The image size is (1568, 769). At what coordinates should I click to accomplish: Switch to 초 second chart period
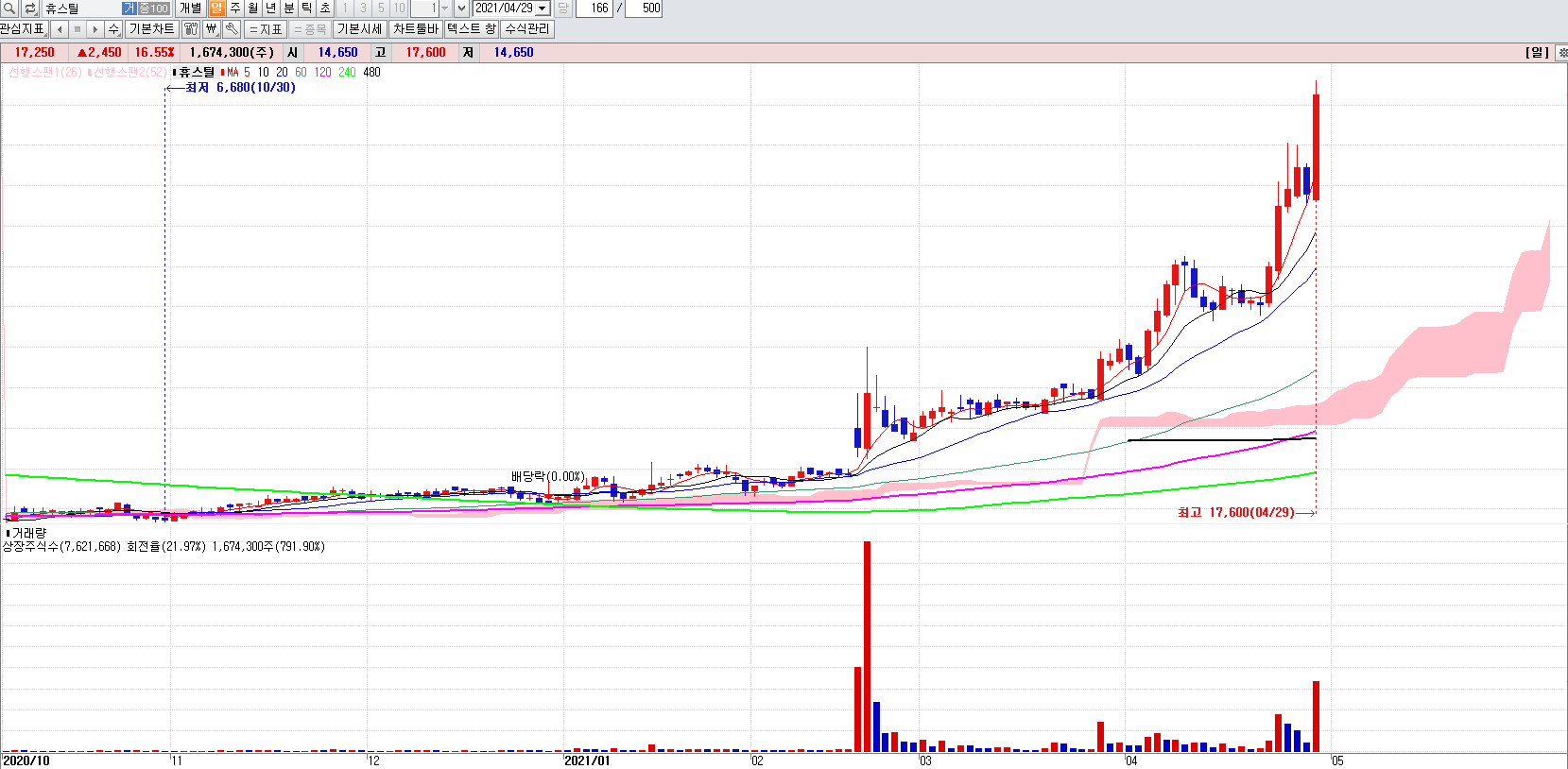pos(325,9)
